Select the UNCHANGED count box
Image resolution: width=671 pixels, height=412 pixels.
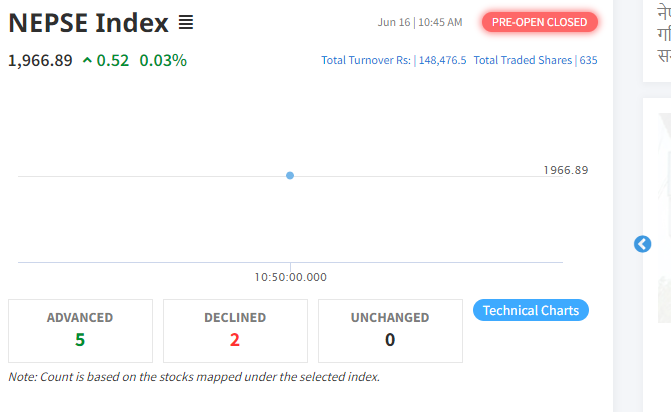click(x=390, y=331)
